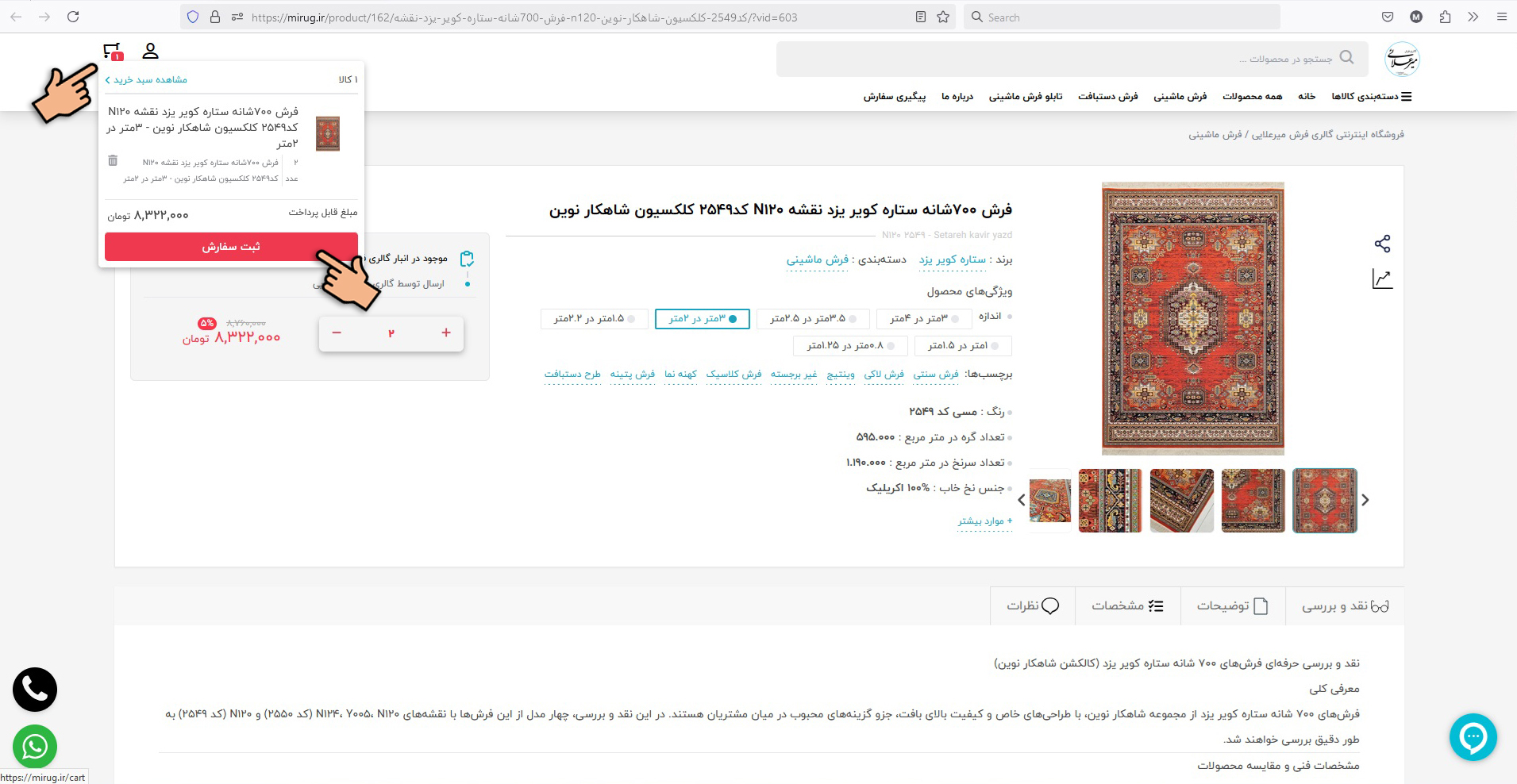This screenshot has height=784, width=1517.
Task: Choose the ۲.۵متر در ۳.۵متر size
Action: tap(813, 319)
